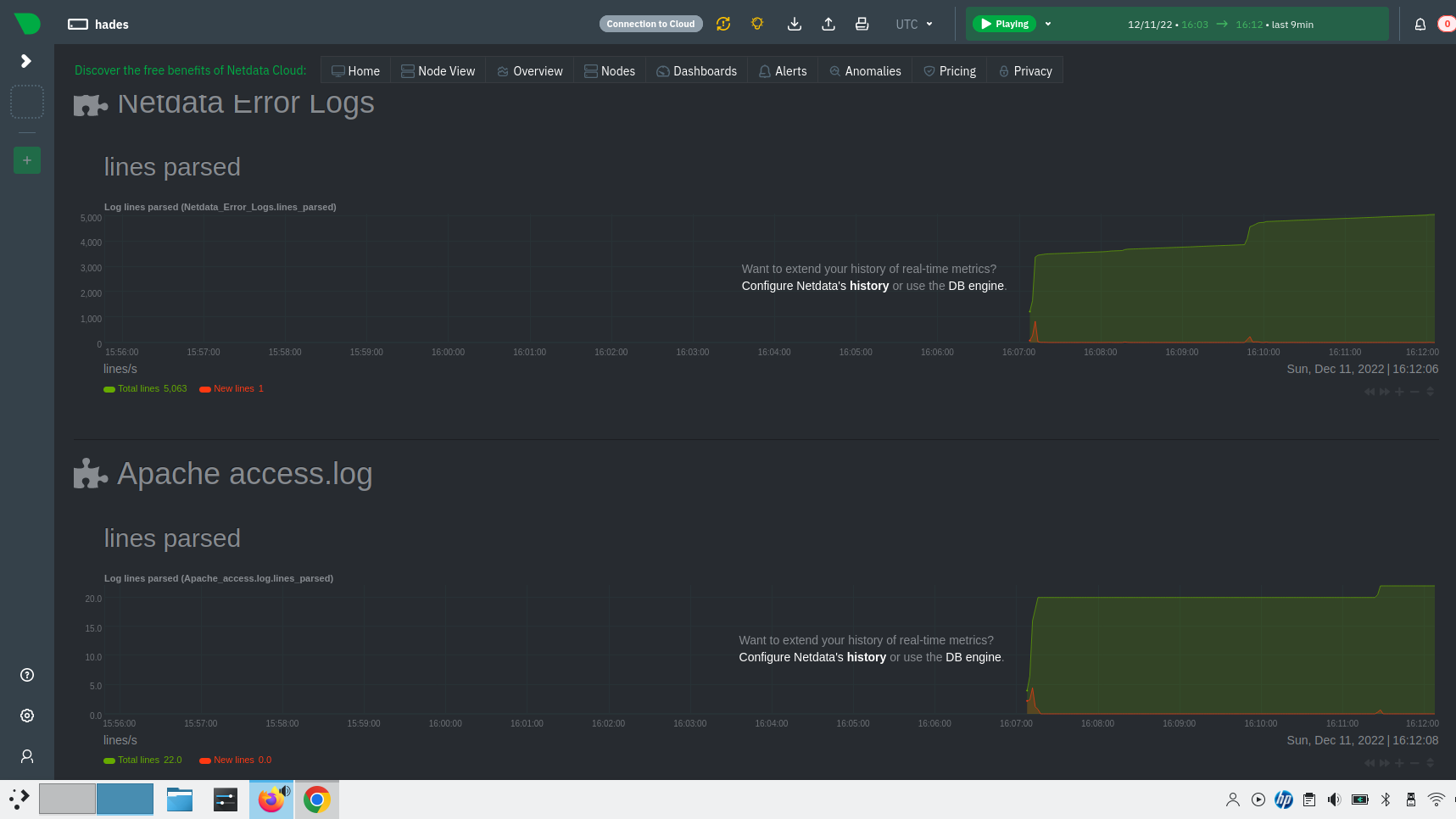Viewport: 1456px width, 819px height.
Task: Pan Apache access.log chart right with forward arrows
Action: click(x=1385, y=763)
